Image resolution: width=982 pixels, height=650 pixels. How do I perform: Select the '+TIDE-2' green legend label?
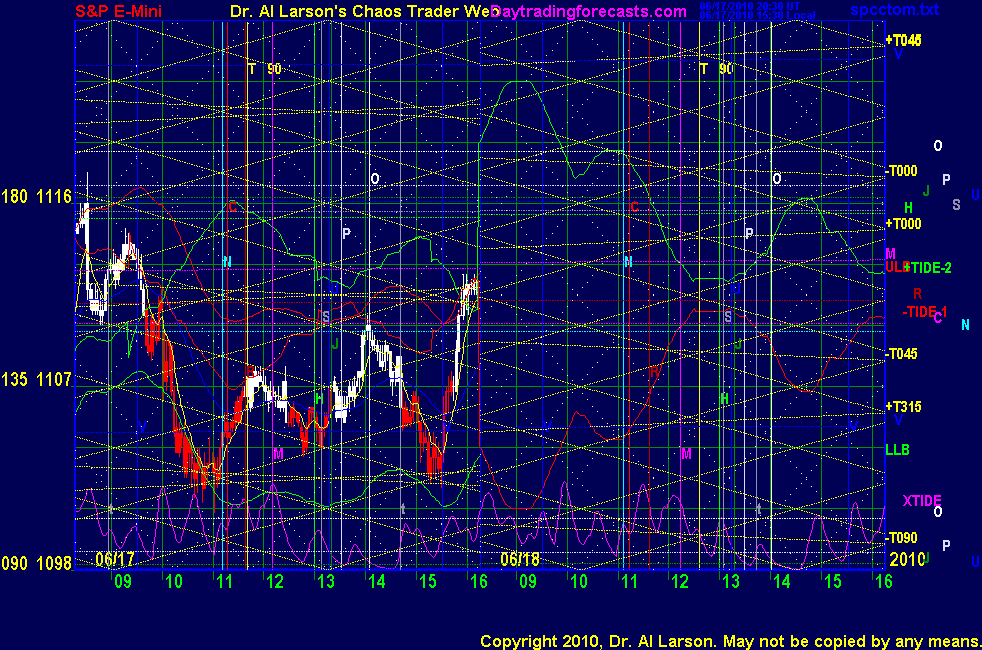pos(928,268)
